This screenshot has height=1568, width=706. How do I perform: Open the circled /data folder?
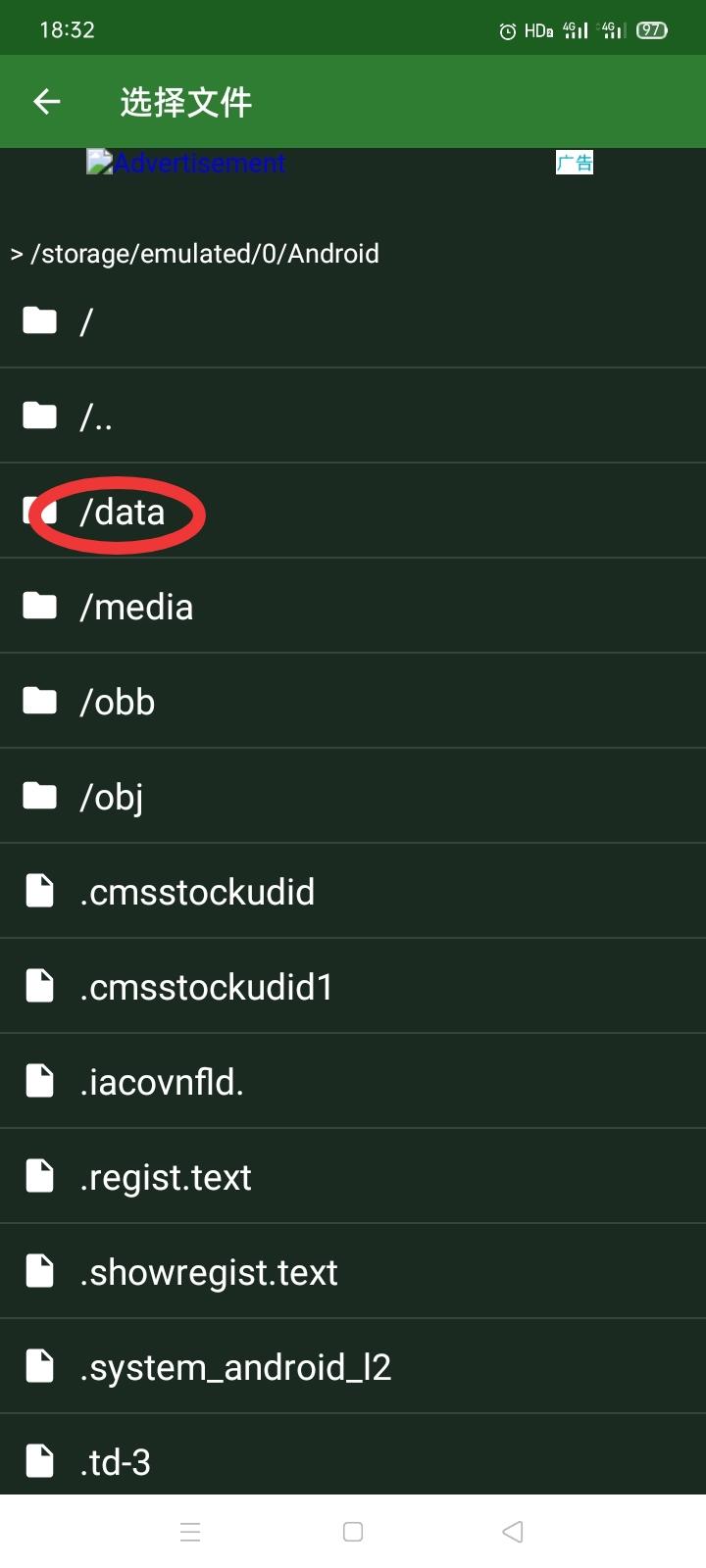(353, 511)
